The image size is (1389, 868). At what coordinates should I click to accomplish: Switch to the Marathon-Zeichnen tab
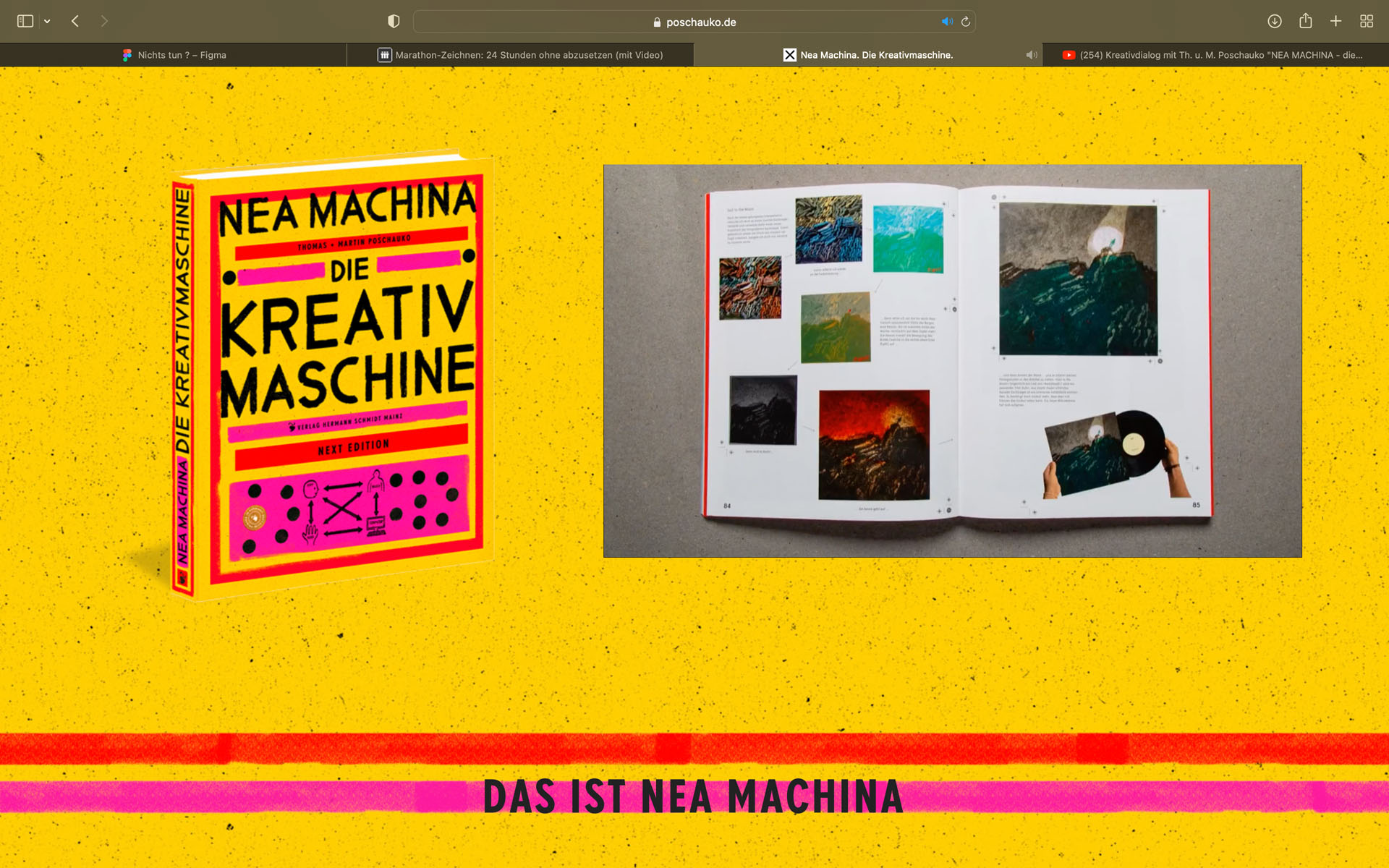point(520,55)
